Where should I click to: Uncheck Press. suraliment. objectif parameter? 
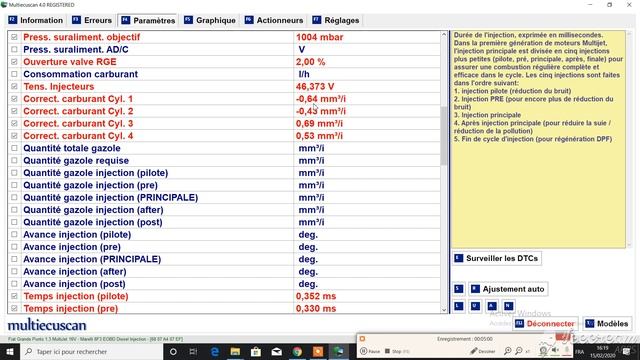(x=14, y=37)
